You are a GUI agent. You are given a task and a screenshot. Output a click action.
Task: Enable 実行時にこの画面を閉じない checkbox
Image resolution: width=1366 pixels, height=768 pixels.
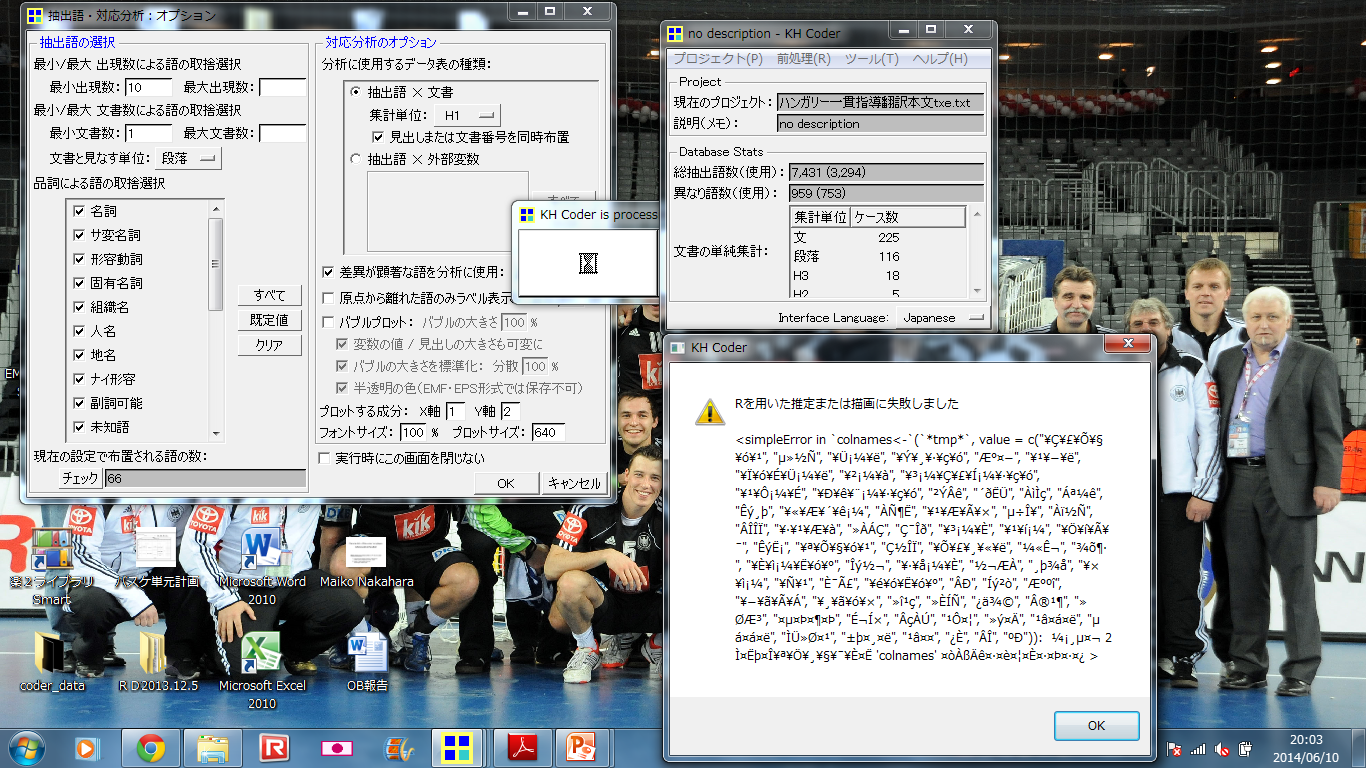click(x=324, y=458)
